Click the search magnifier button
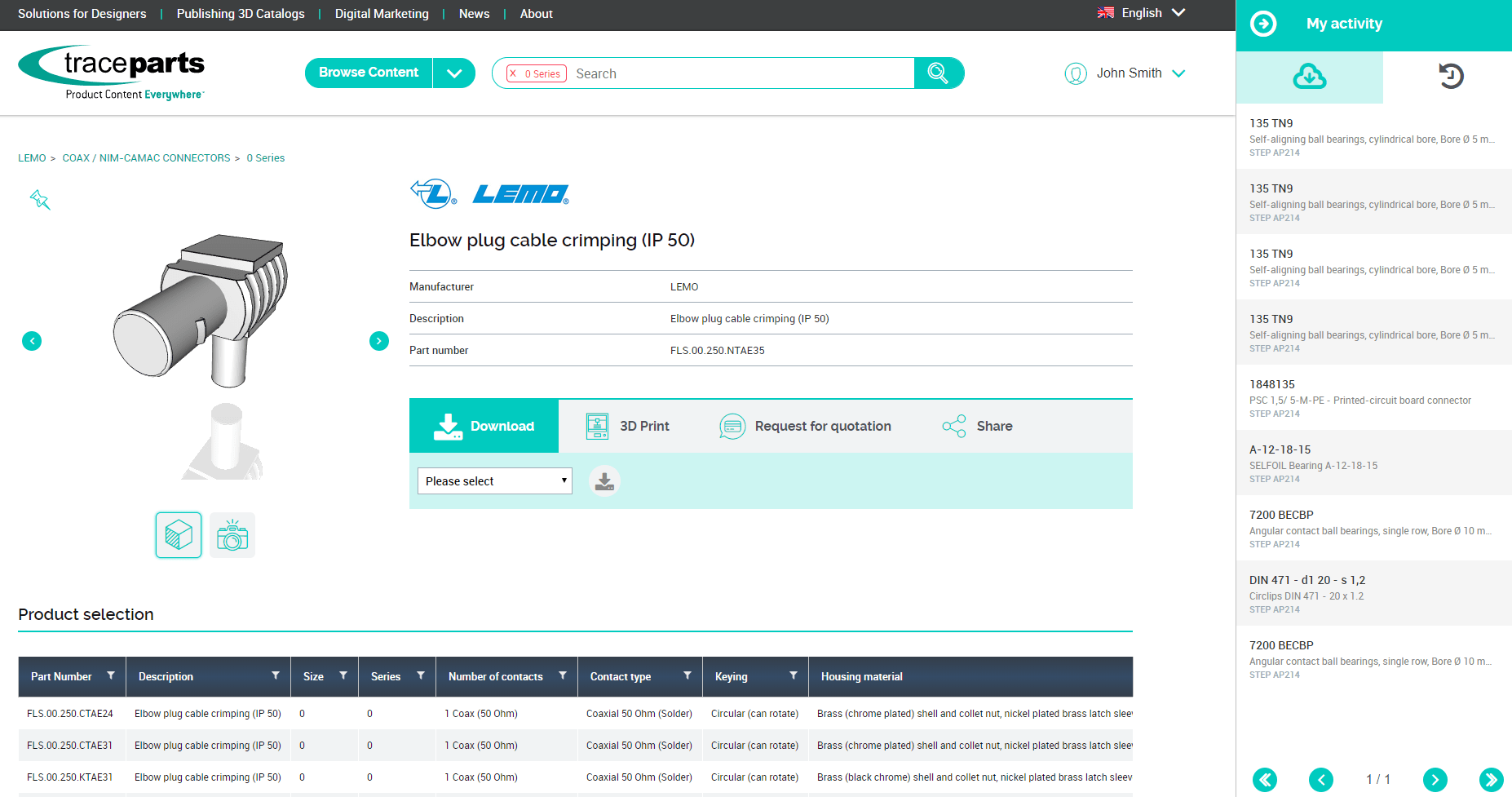 [x=939, y=73]
